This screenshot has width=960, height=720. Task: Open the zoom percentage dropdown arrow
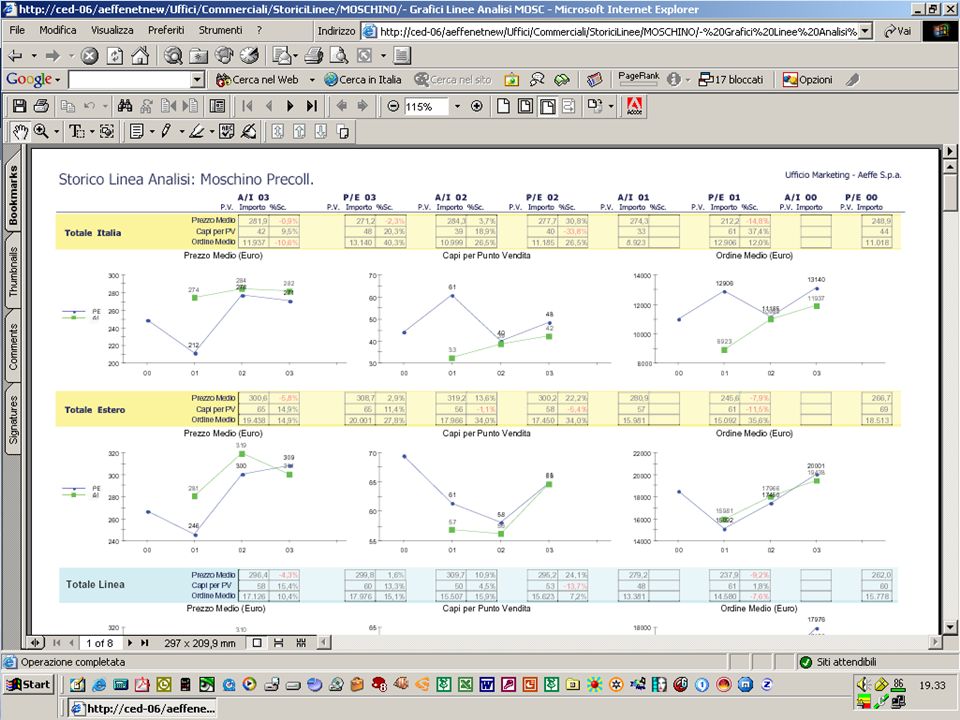[457, 107]
